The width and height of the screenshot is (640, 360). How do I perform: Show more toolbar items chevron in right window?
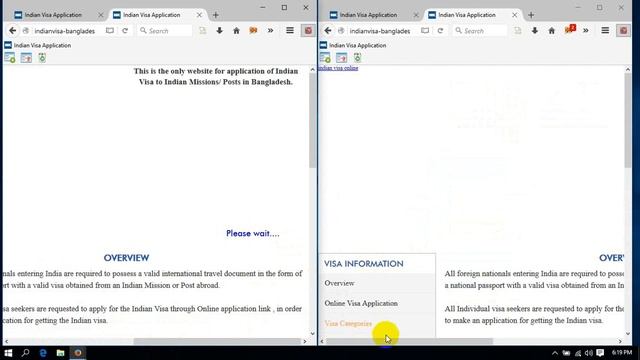point(585,31)
